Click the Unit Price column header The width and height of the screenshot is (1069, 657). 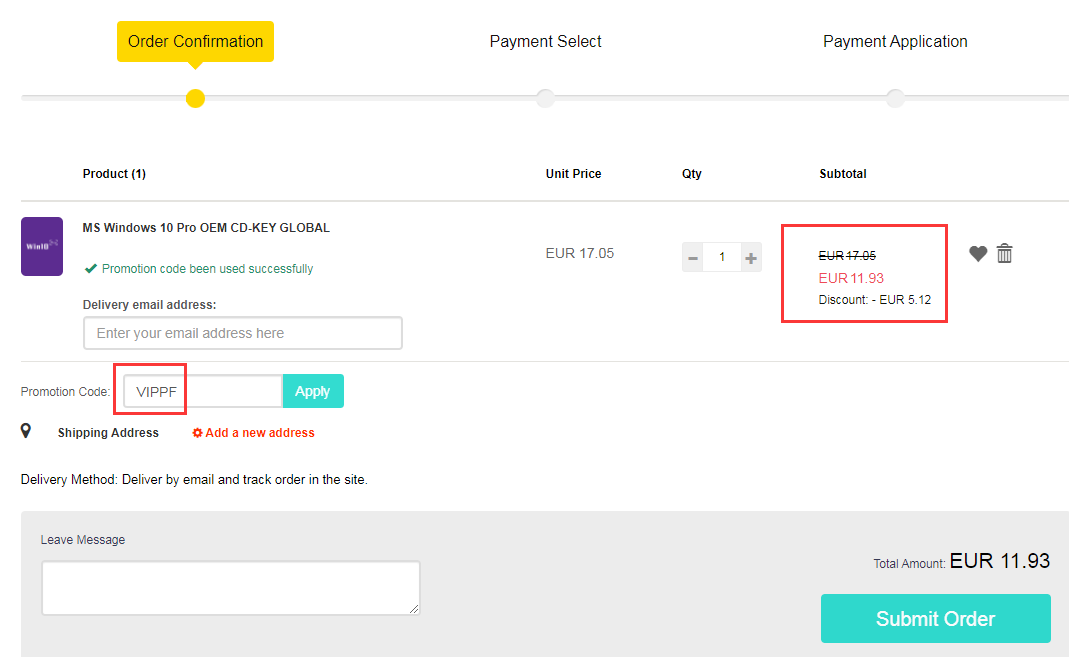tap(573, 174)
